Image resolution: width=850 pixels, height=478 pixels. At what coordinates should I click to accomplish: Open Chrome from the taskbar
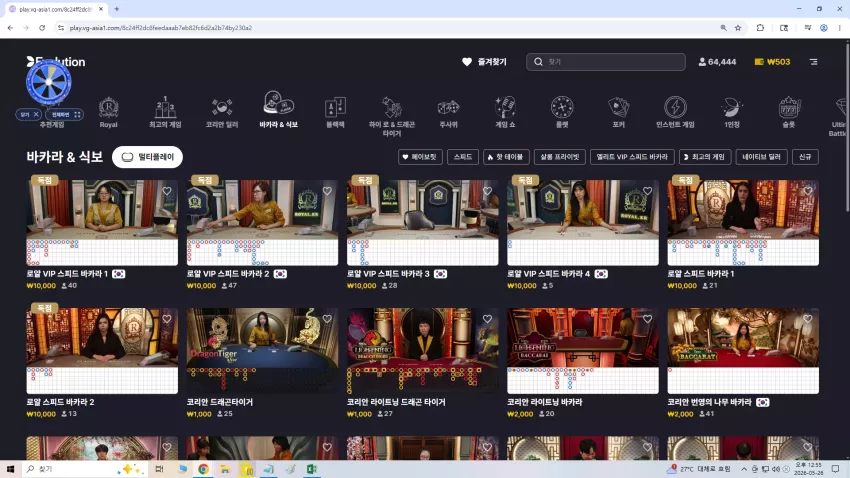(x=203, y=469)
